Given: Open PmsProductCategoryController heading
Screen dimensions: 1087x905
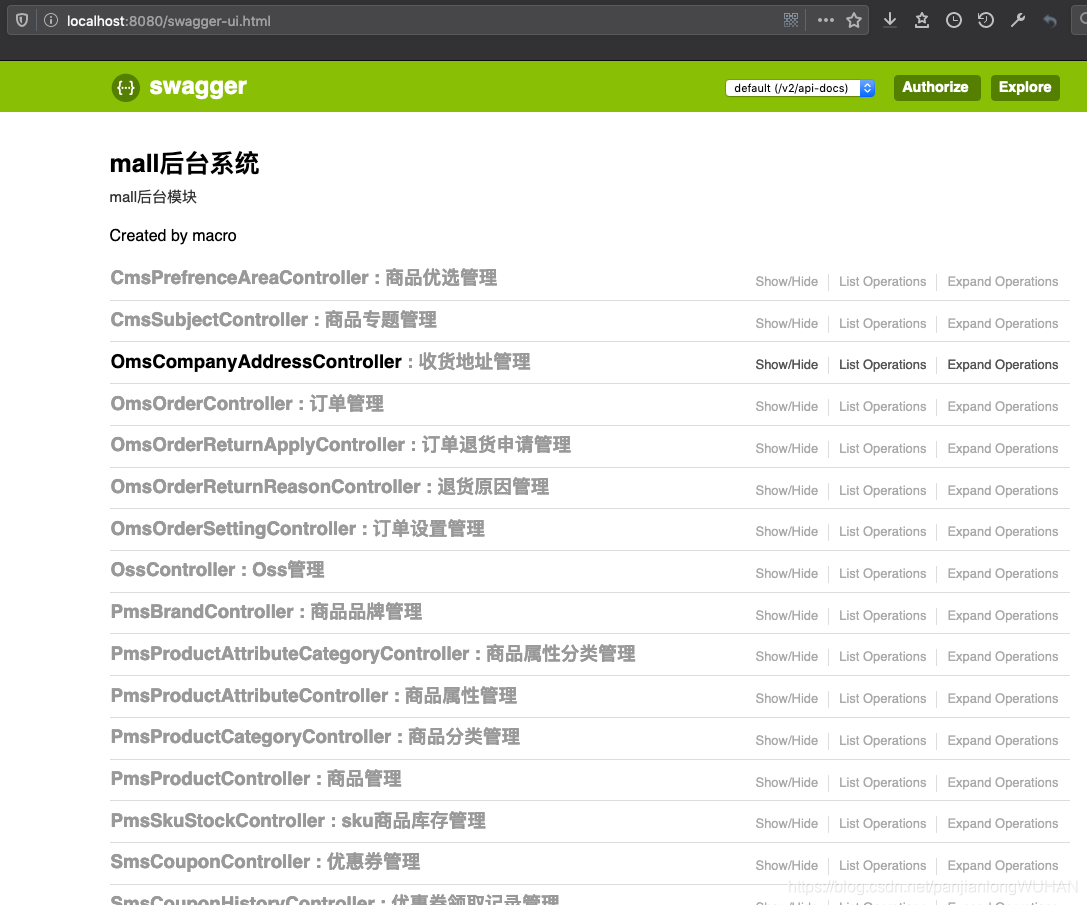Looking at the screenshot, I should pyautogui.click(x=315, y=736).
